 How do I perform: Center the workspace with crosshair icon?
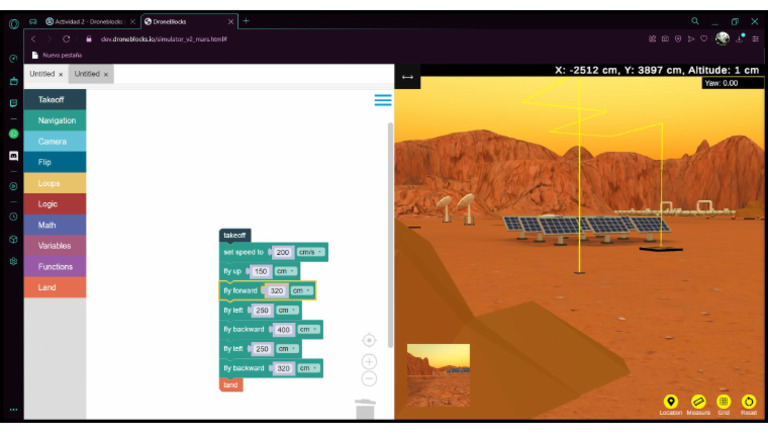(x=369, y=340)
